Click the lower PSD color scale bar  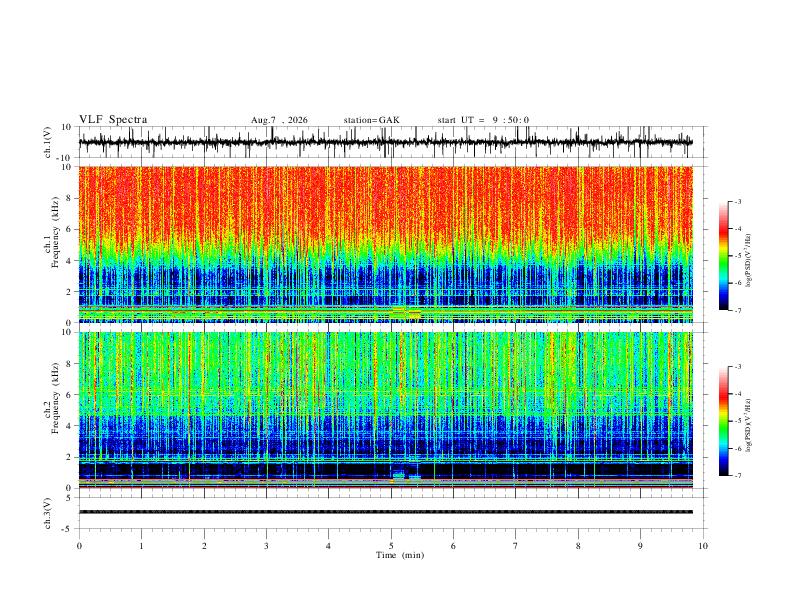[723, 421]
